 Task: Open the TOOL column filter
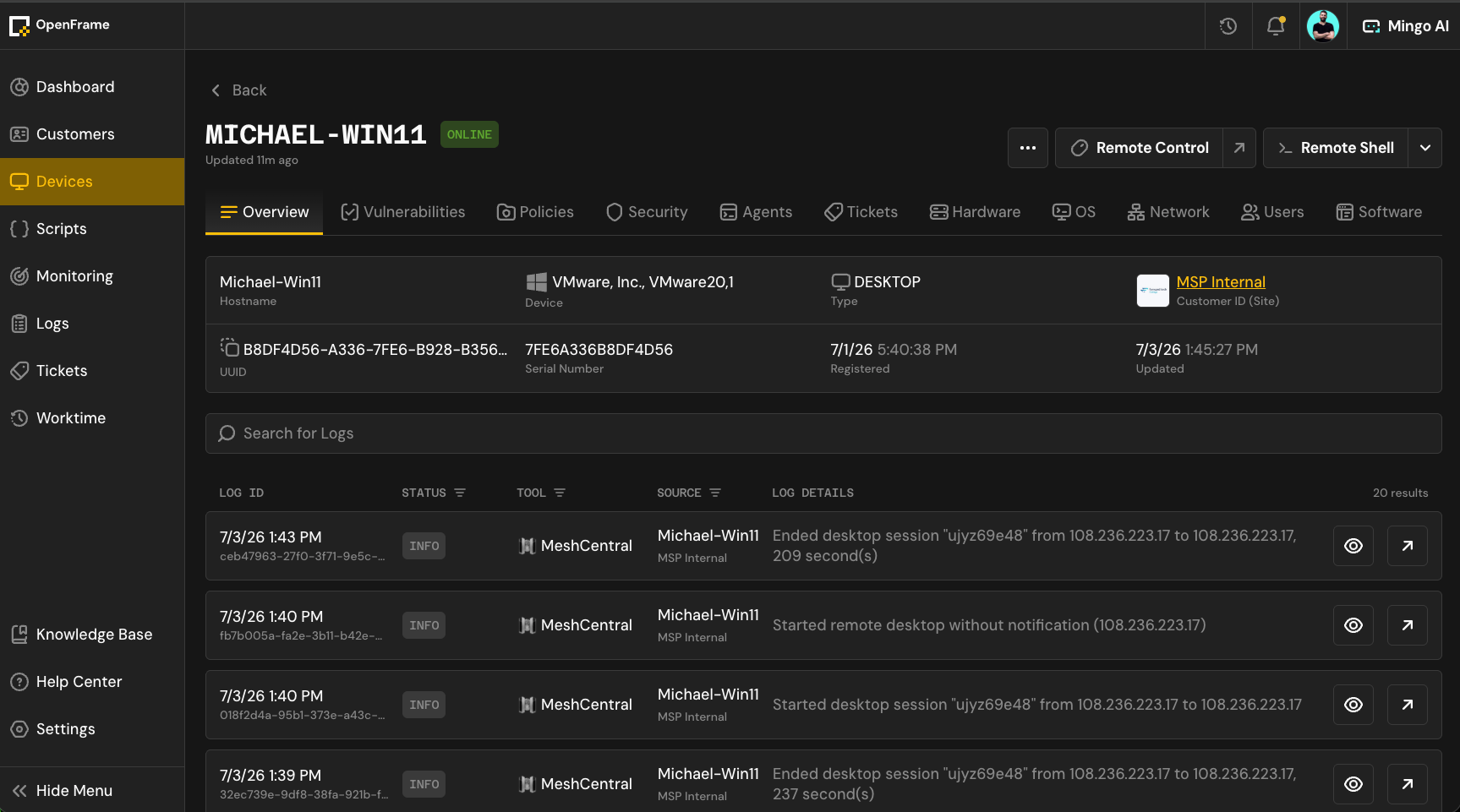560,493
